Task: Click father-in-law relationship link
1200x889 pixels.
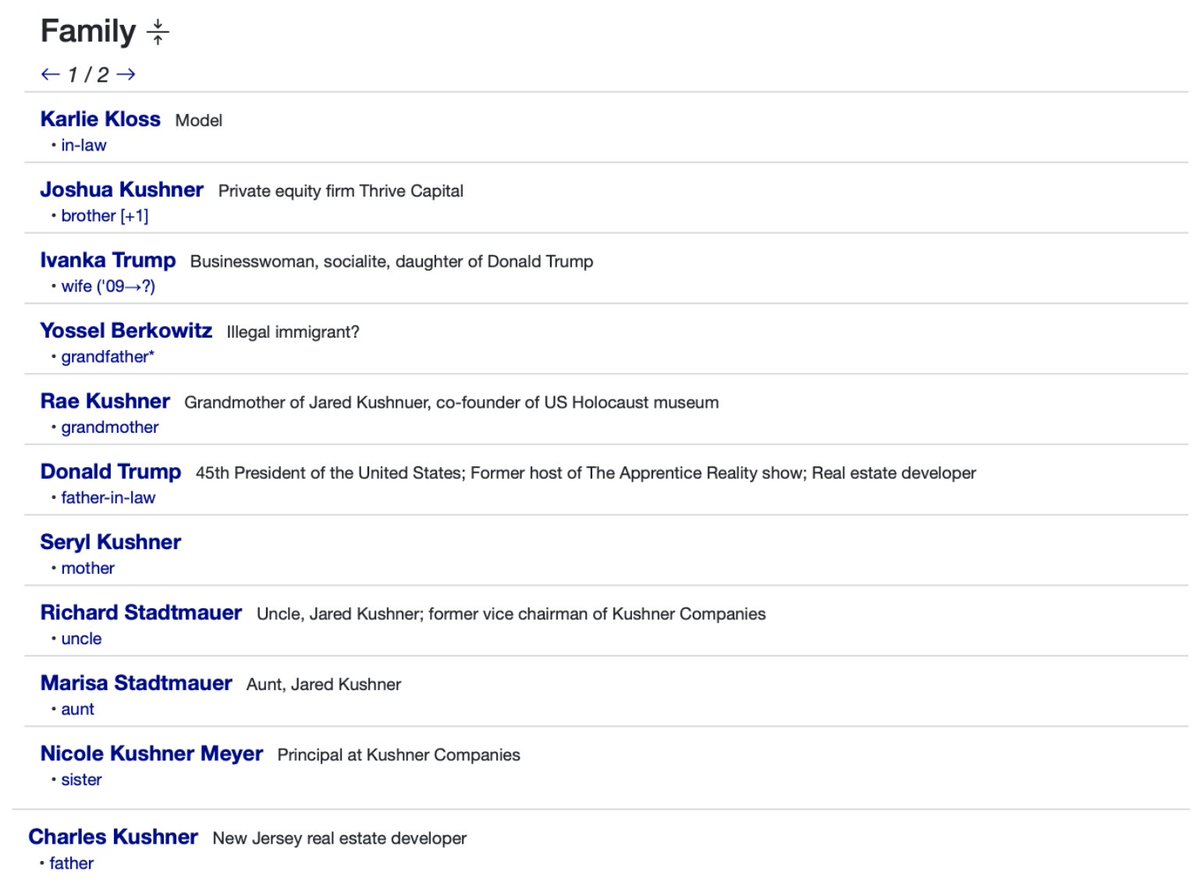Action: 108,498
